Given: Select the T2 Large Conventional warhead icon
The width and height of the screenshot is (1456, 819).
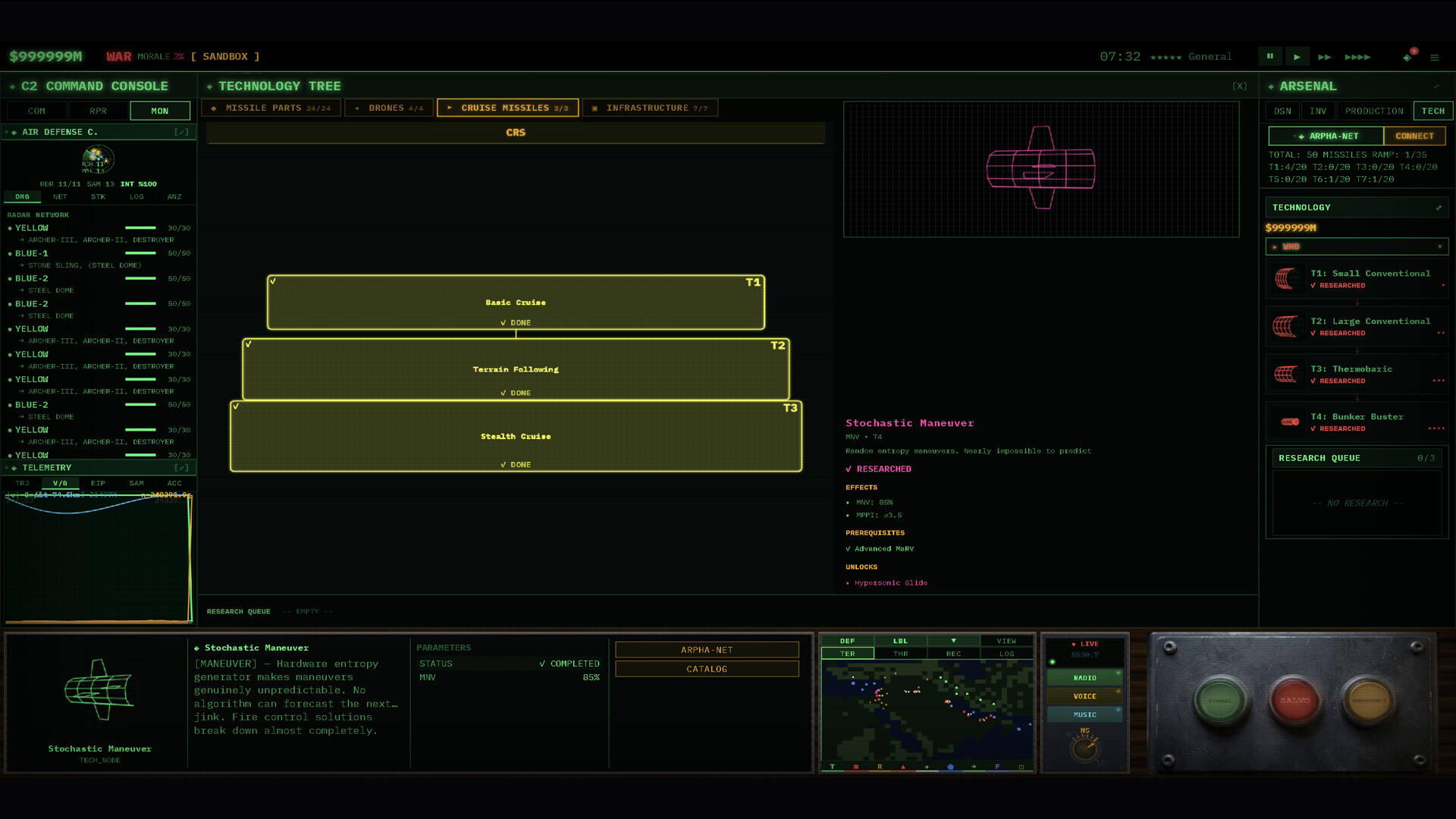Looking at the screenshot, I should pyautogui.click(x=1285, y=327).
